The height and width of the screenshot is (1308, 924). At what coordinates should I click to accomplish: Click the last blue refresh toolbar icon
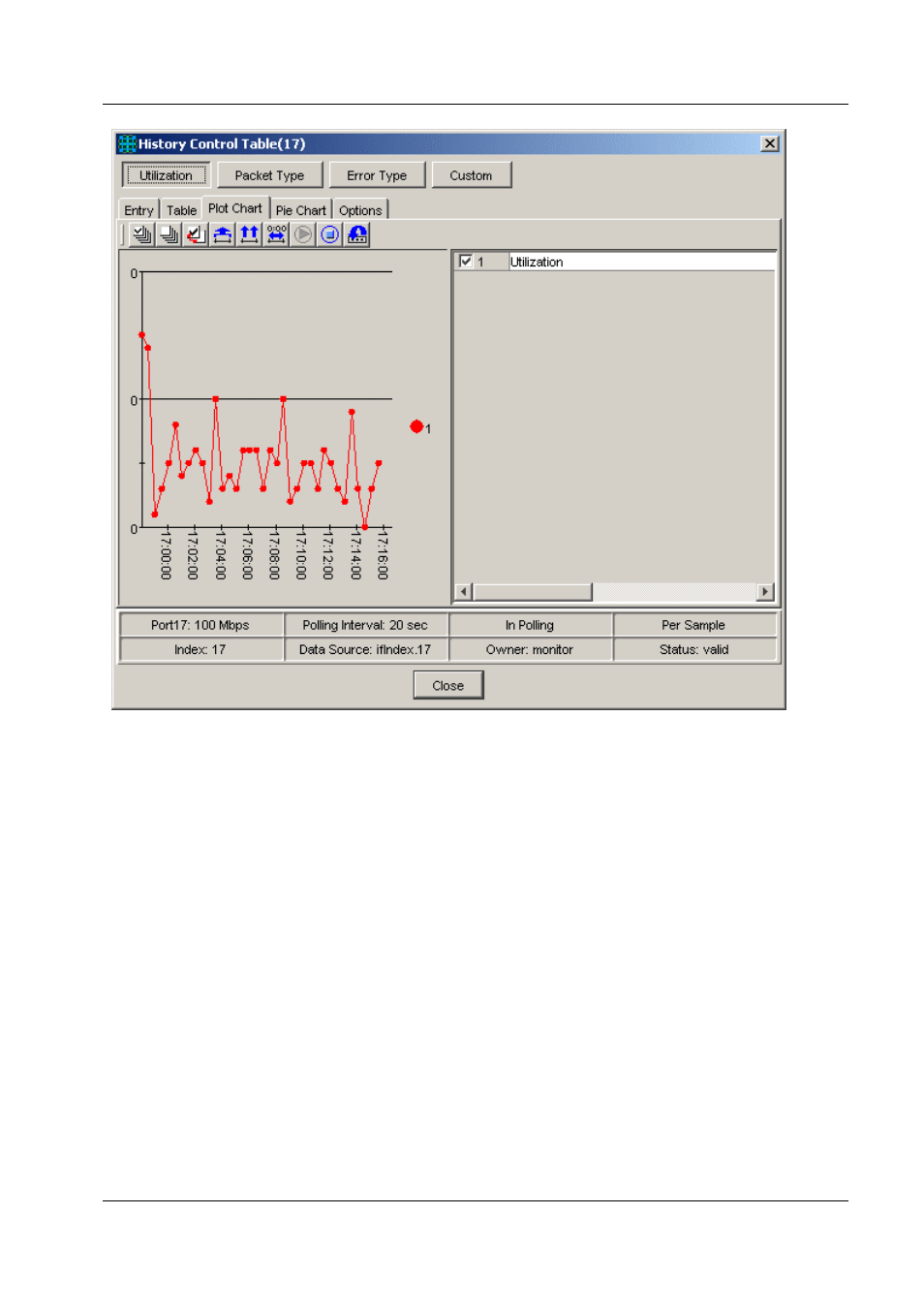[357, 234]
